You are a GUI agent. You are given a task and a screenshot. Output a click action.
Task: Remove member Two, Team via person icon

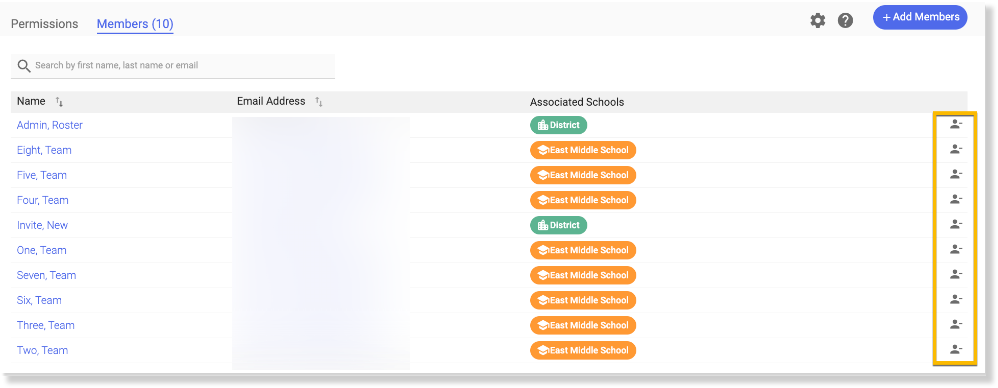click(955, 349)
